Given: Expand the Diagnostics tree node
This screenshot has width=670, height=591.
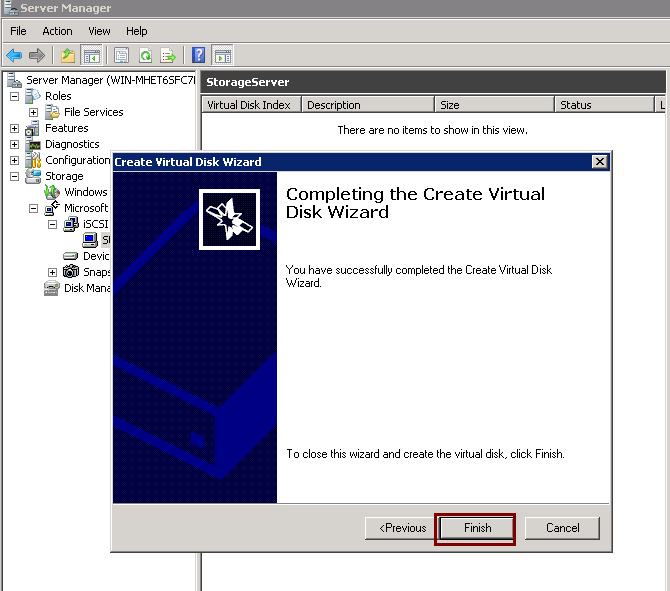Looking at the screenshot, I should tap(14, 144).
